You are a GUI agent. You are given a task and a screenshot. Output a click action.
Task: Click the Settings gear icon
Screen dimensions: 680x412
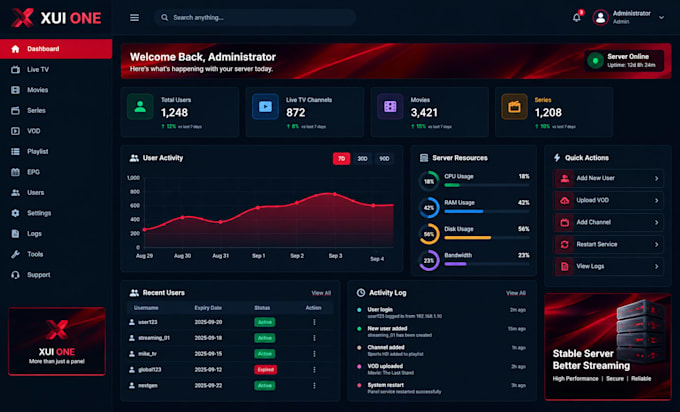[x=15, y=213]
